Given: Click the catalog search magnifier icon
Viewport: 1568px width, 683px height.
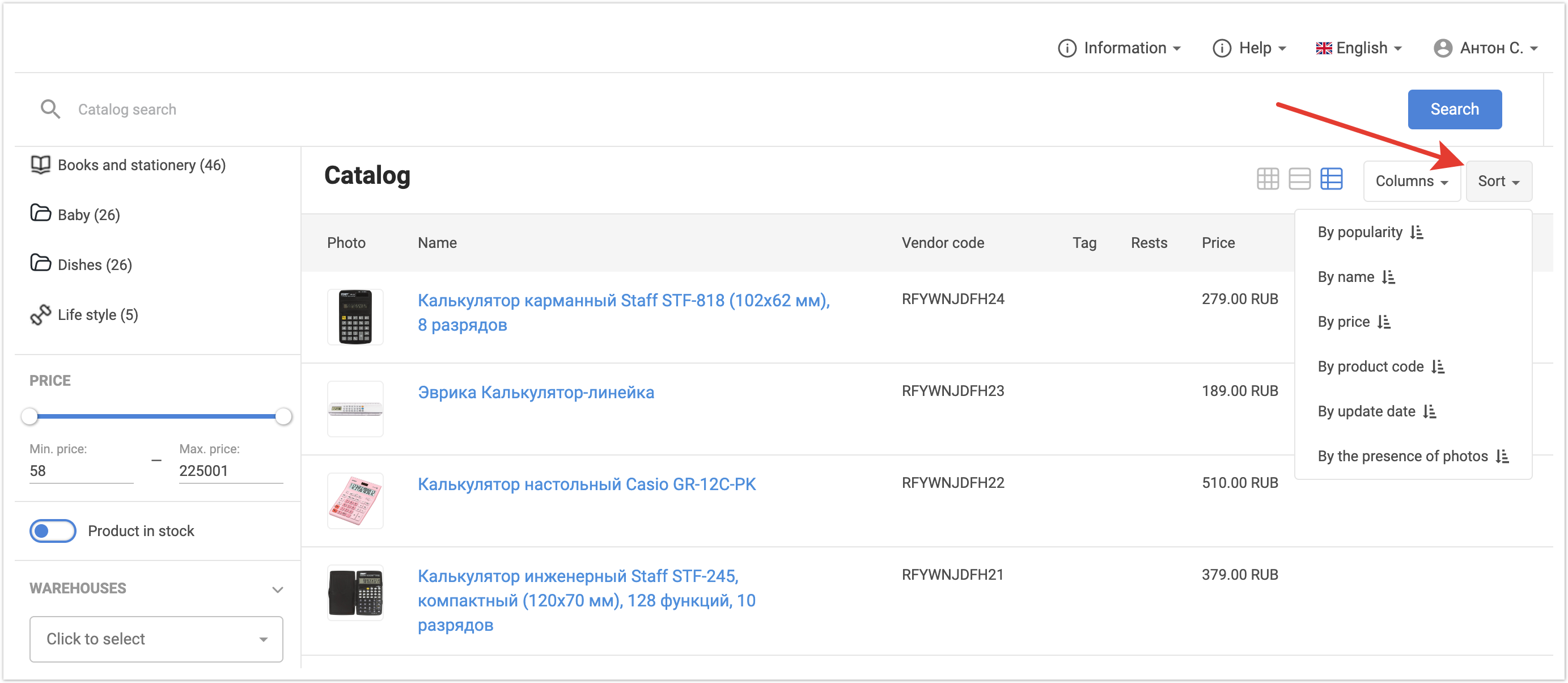Looking at the screenshot, I should click(x=50, y=109).
